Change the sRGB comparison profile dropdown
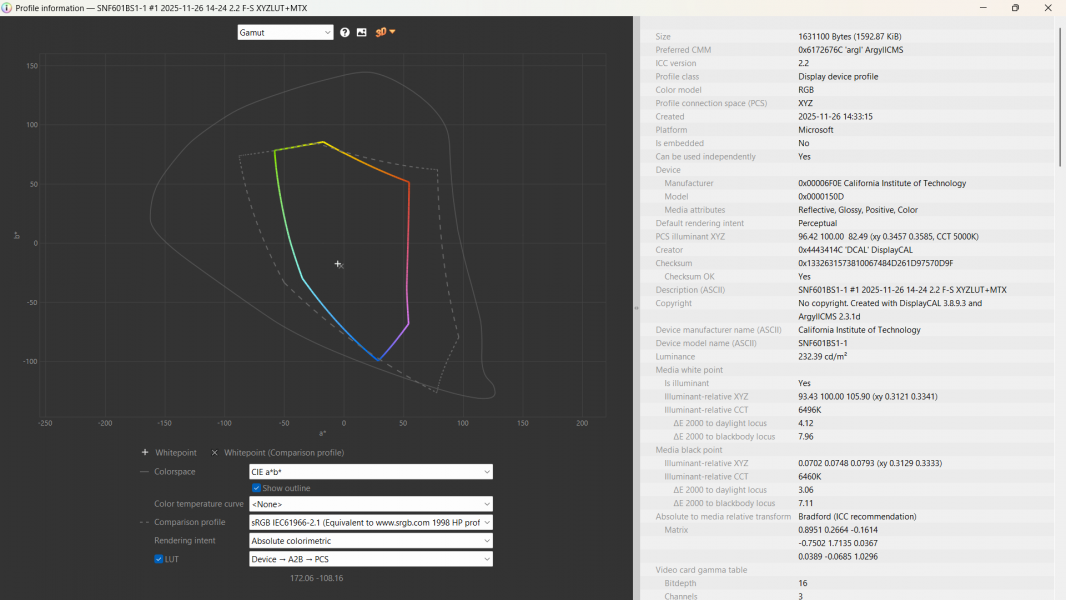The width and height of the screenshot is (1066, 600). click(370, 523)
